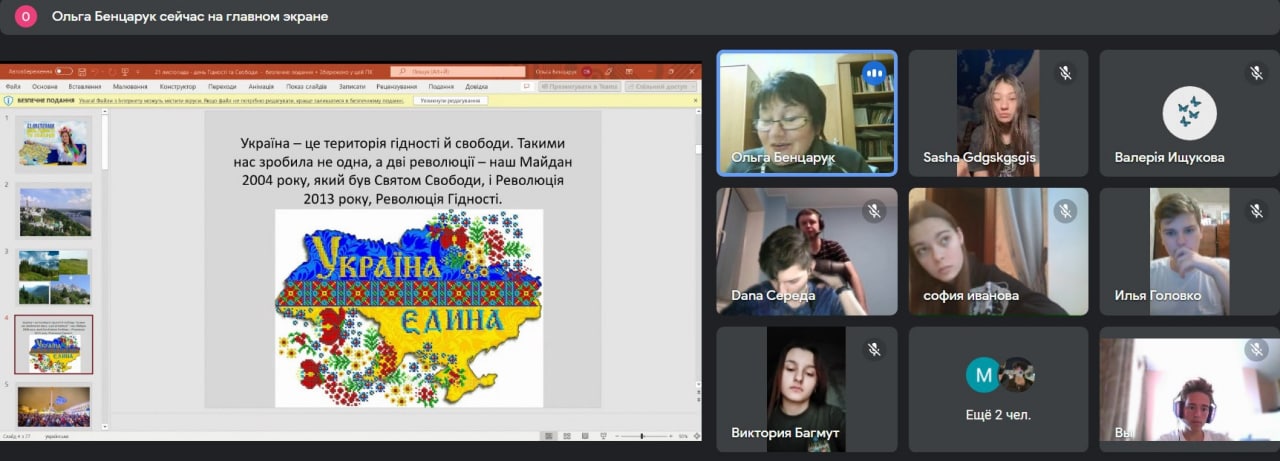
Task: Expand the shared access dropdown button
Action: point(661,87)
